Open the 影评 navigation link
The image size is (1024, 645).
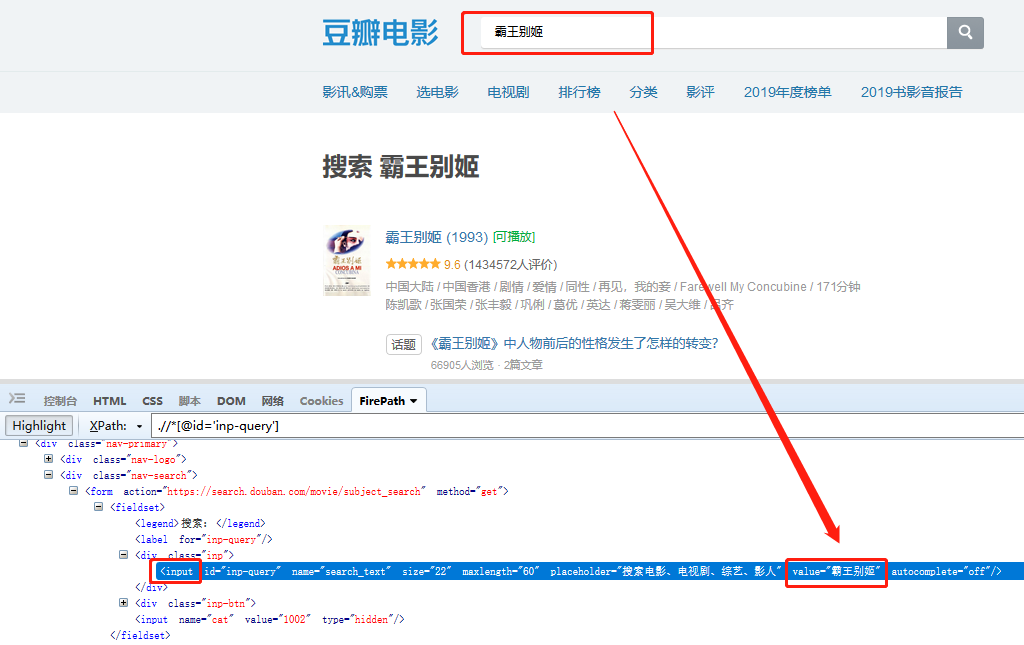point(700,92)
